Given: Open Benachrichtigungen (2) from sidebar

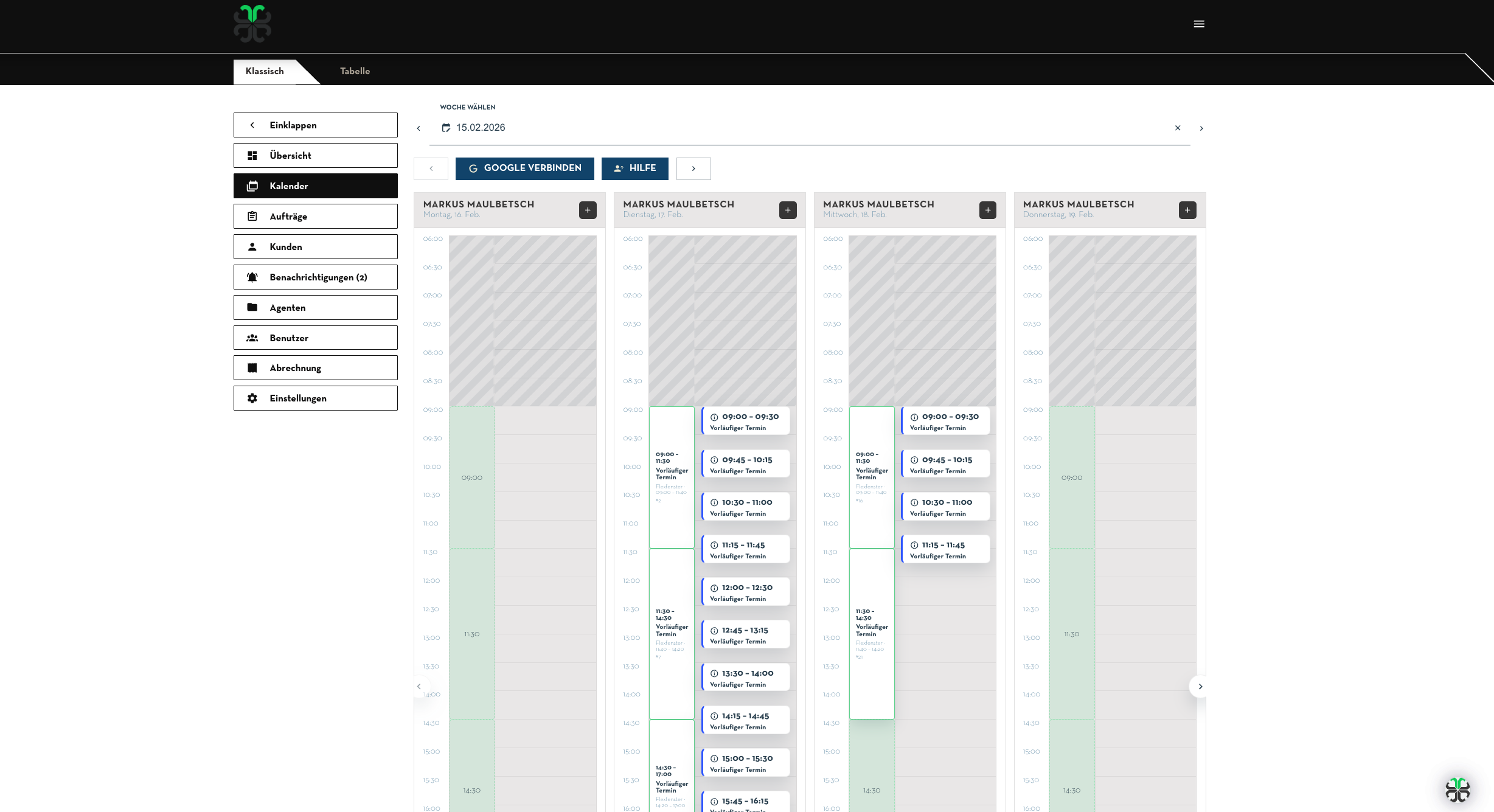Looking at the screenshot, I should coord(315,277).
